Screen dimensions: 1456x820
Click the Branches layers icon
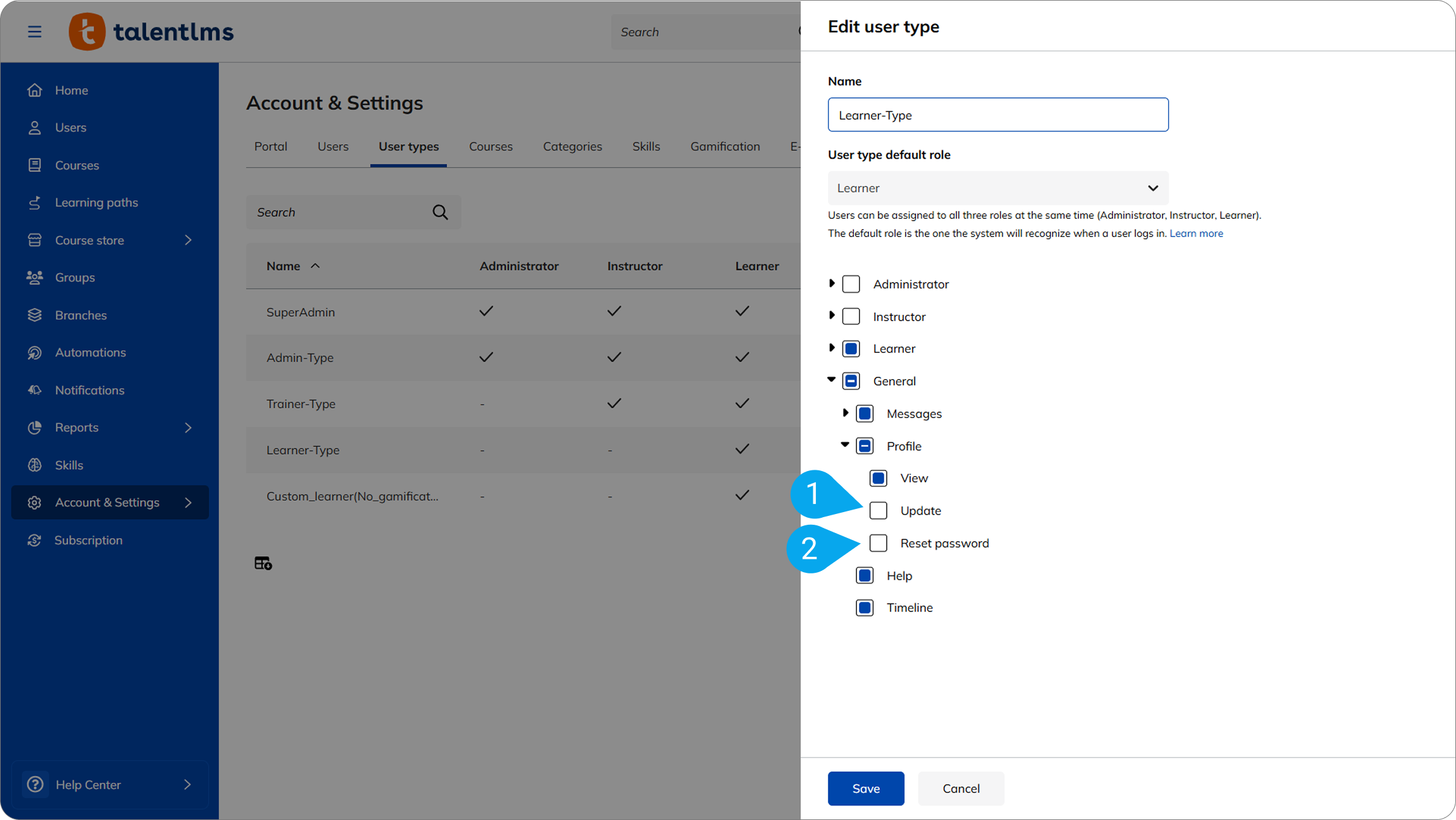35,315
